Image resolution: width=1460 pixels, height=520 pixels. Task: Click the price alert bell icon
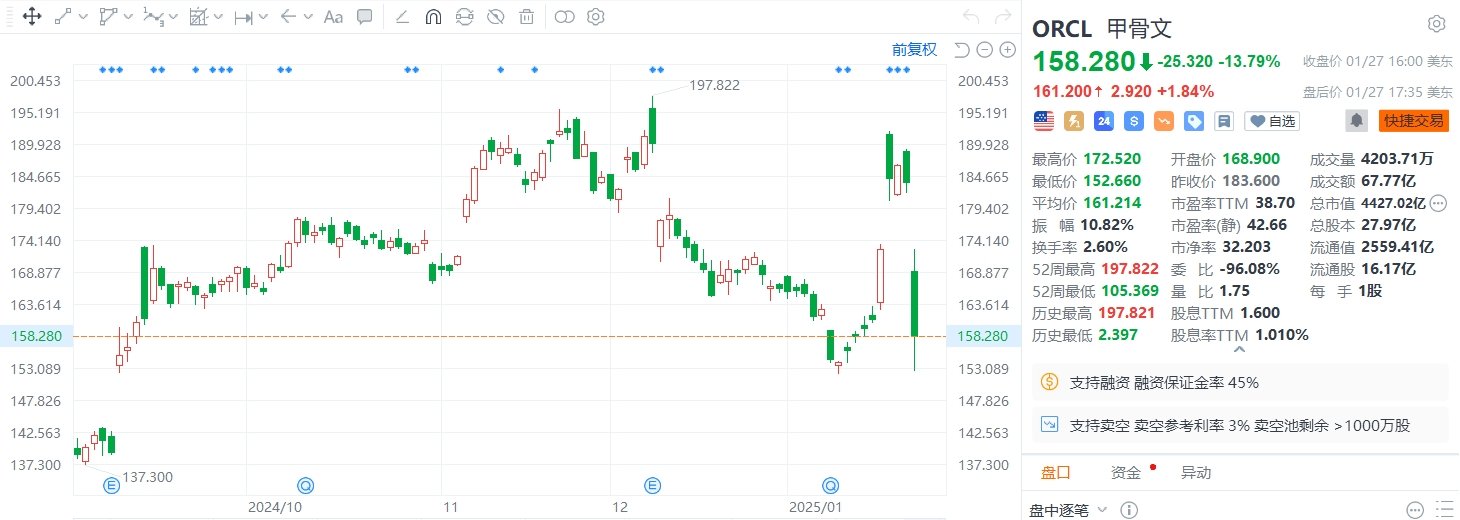[x=1357, y=121]
